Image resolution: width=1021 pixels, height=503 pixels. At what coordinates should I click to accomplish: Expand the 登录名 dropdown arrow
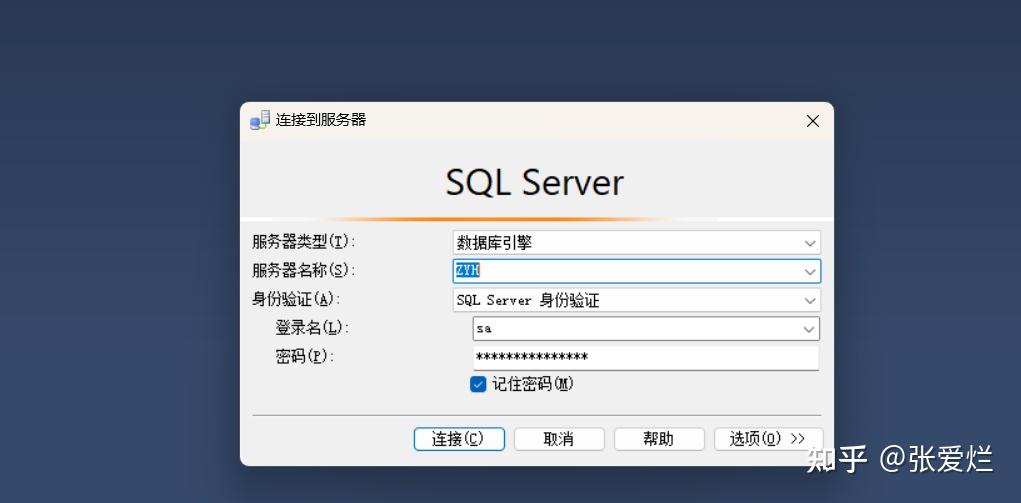808,329
